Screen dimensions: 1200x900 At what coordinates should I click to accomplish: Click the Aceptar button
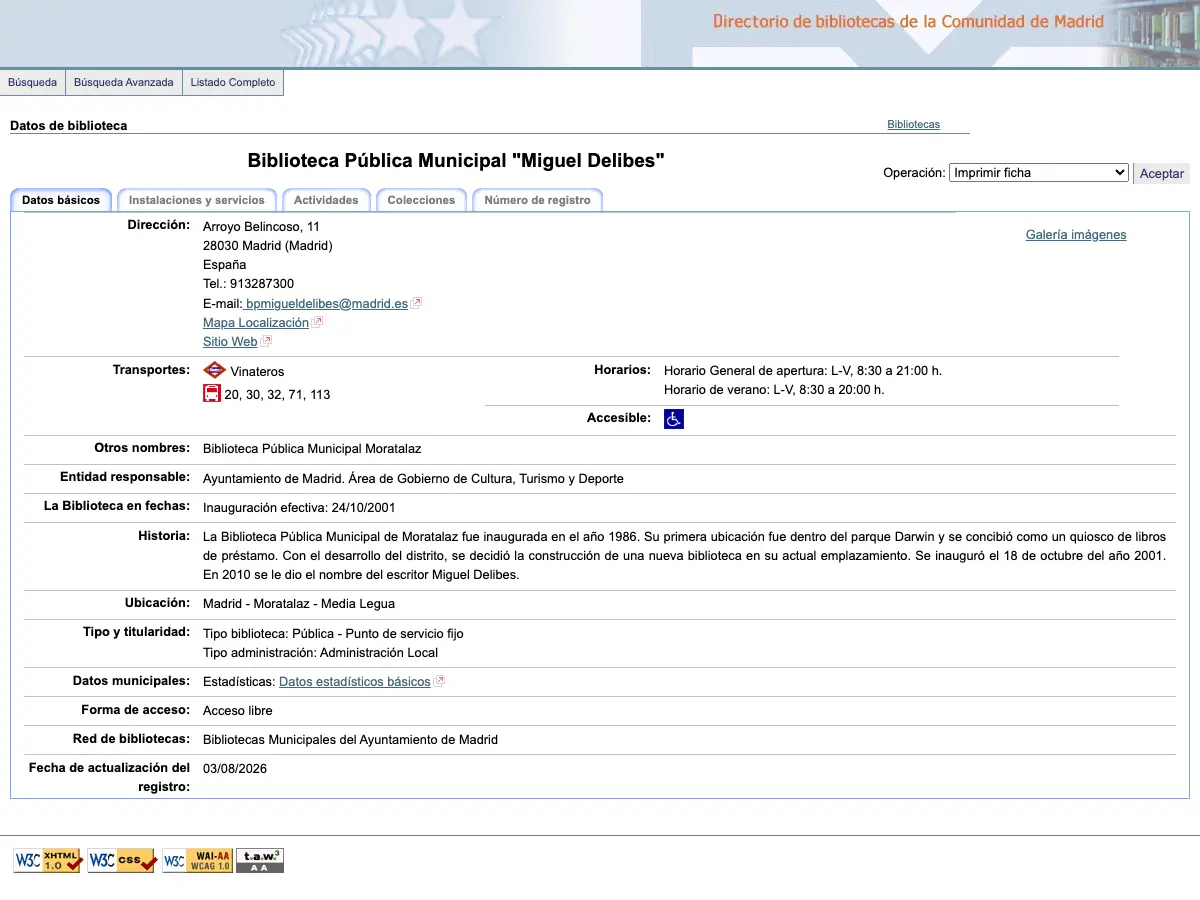[x=1162, y=173]
